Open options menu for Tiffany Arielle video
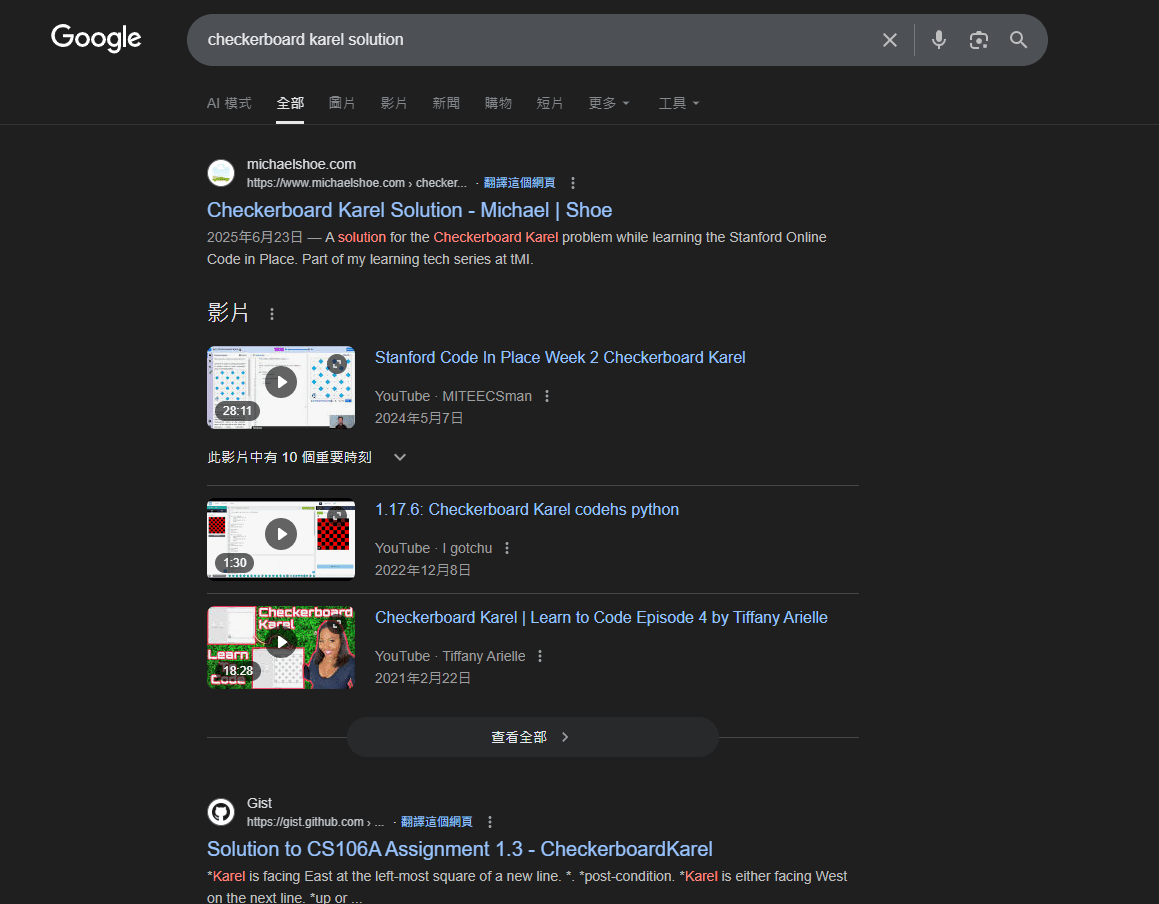 (x=540, y=656)
